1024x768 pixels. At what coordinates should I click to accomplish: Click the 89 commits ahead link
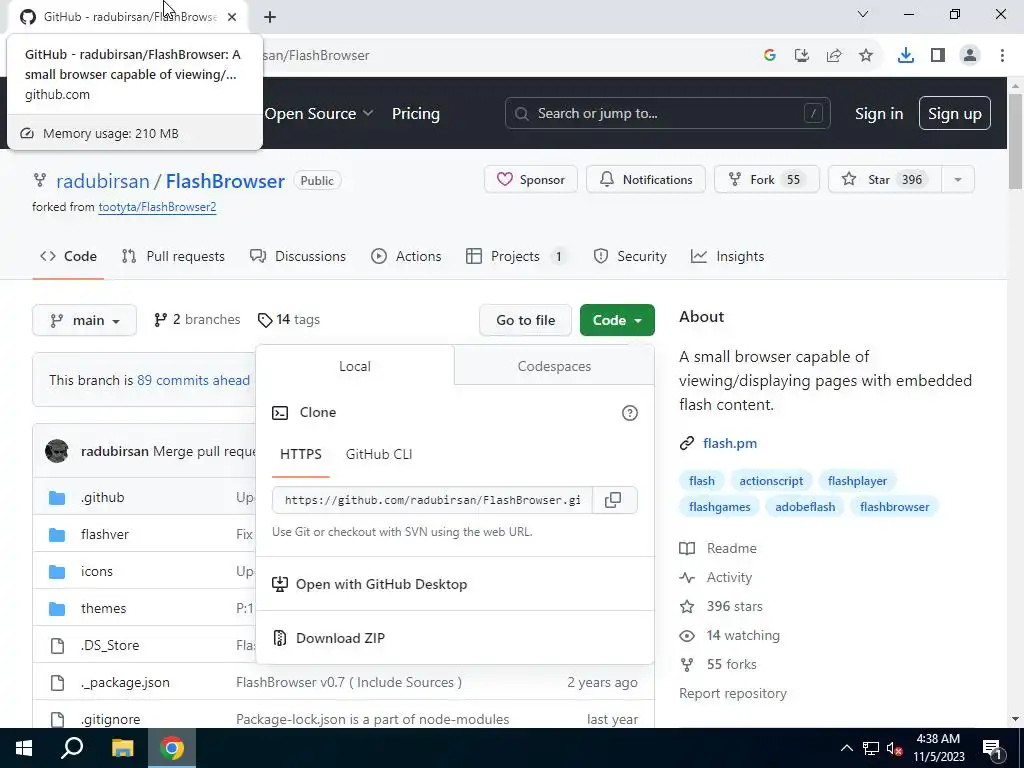[x=193, y=380]
